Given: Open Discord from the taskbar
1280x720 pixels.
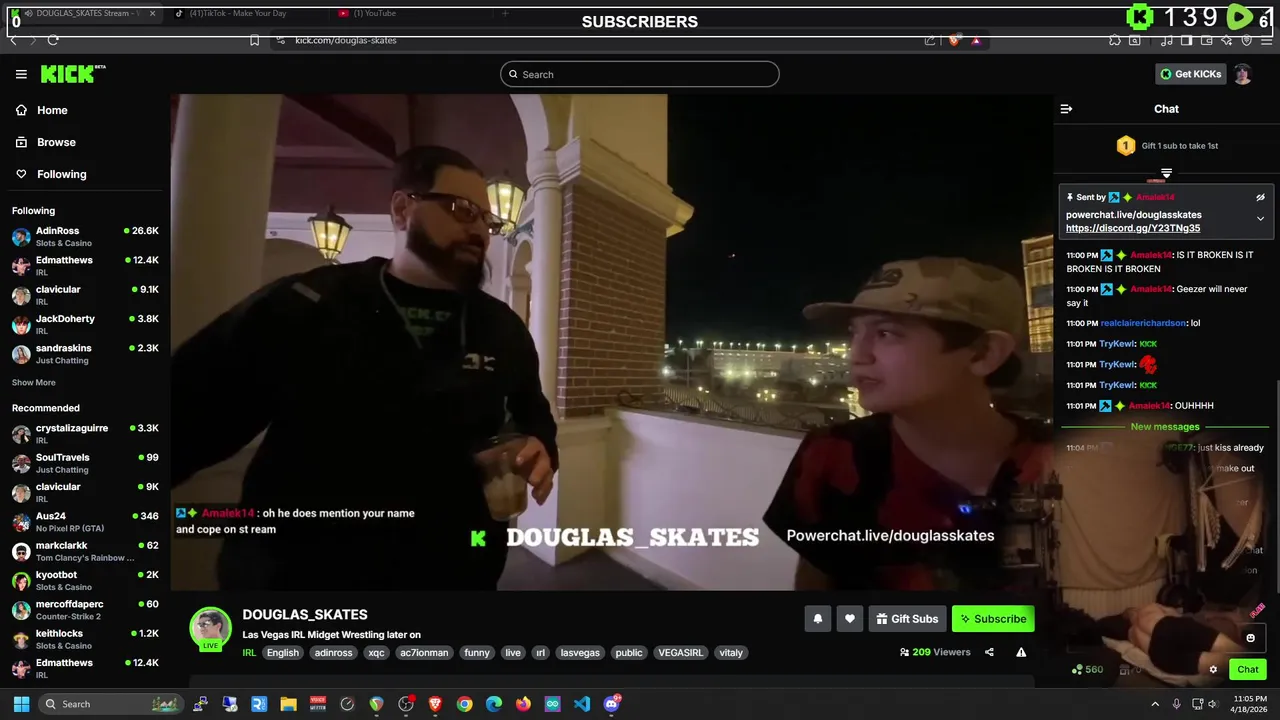Looking at the screenshot, I should (611, 704).
